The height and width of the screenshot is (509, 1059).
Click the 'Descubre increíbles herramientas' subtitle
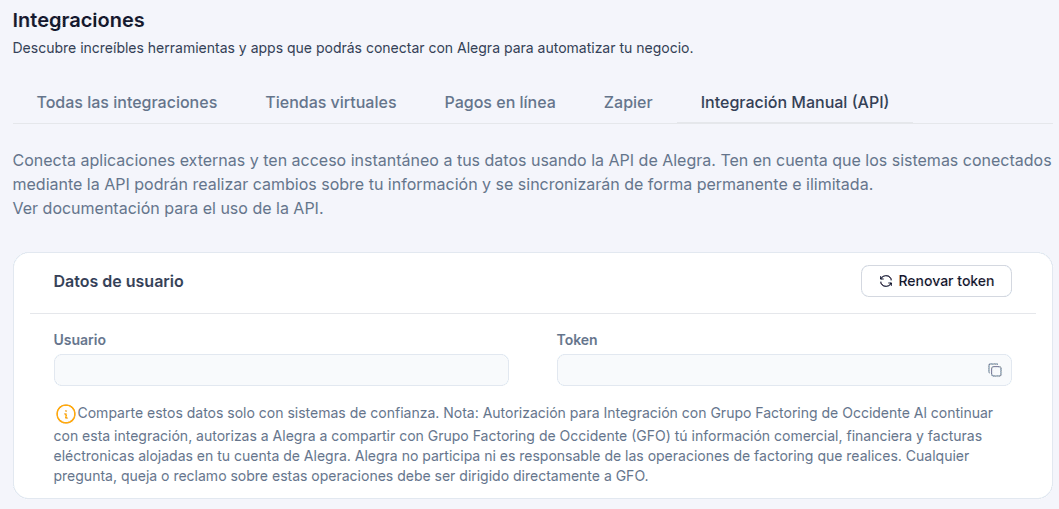click(353, 49)
